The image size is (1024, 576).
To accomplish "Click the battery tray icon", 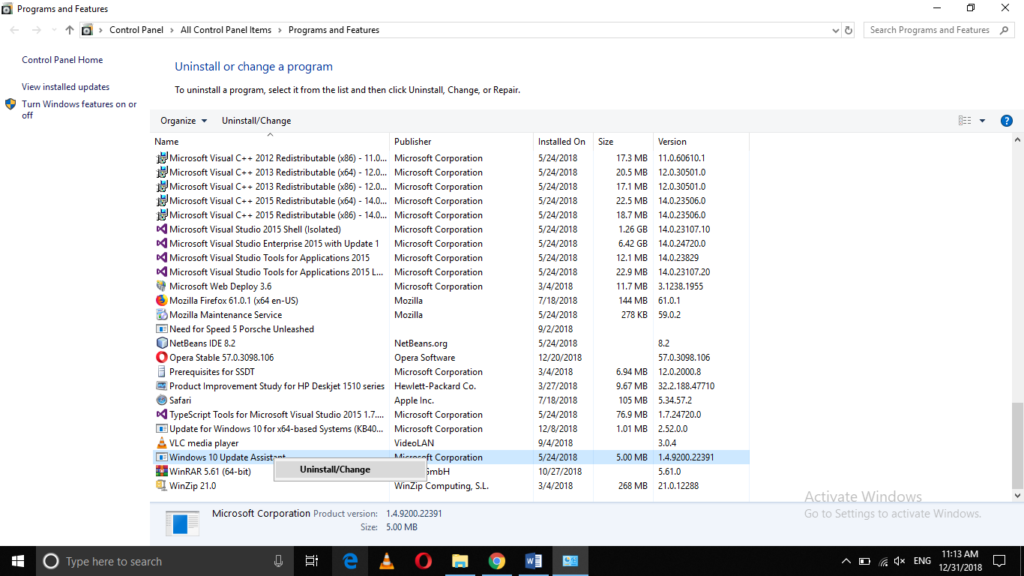I will (x=865, y=561).
